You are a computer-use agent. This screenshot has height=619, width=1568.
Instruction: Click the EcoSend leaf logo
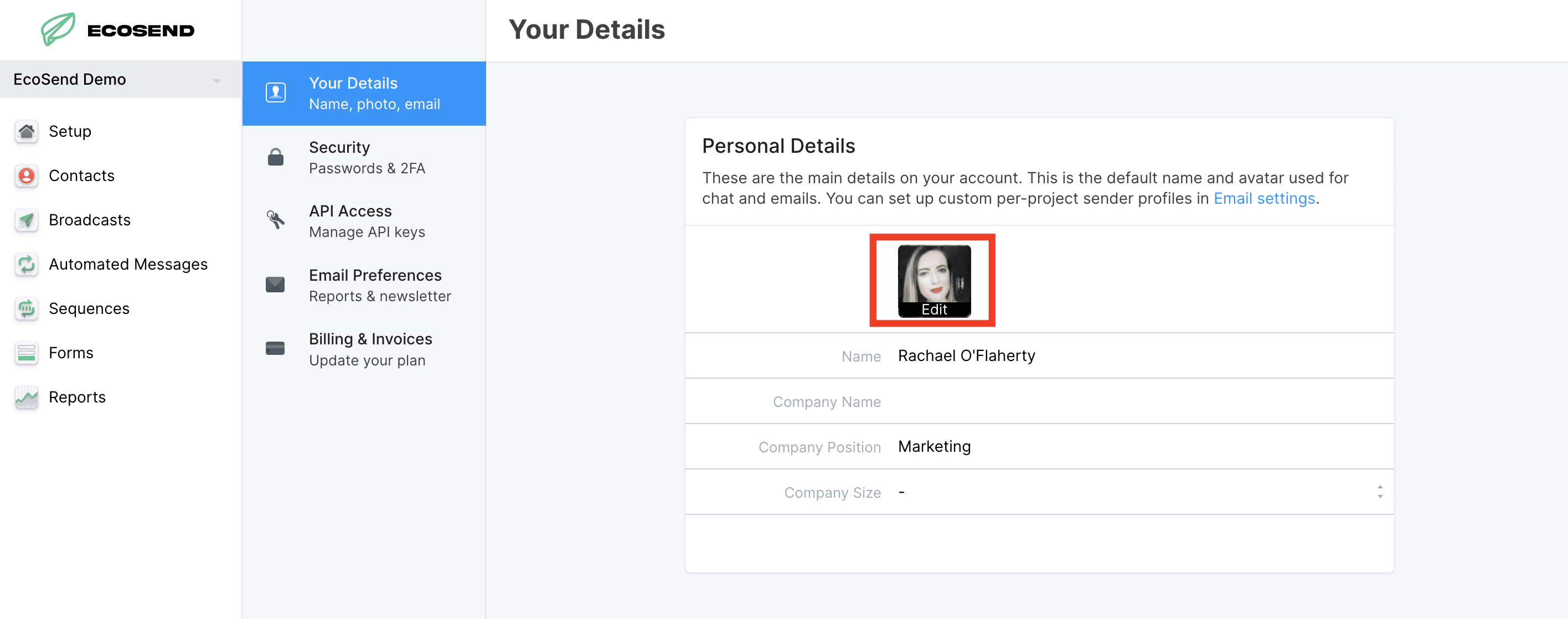coord(59,29)
